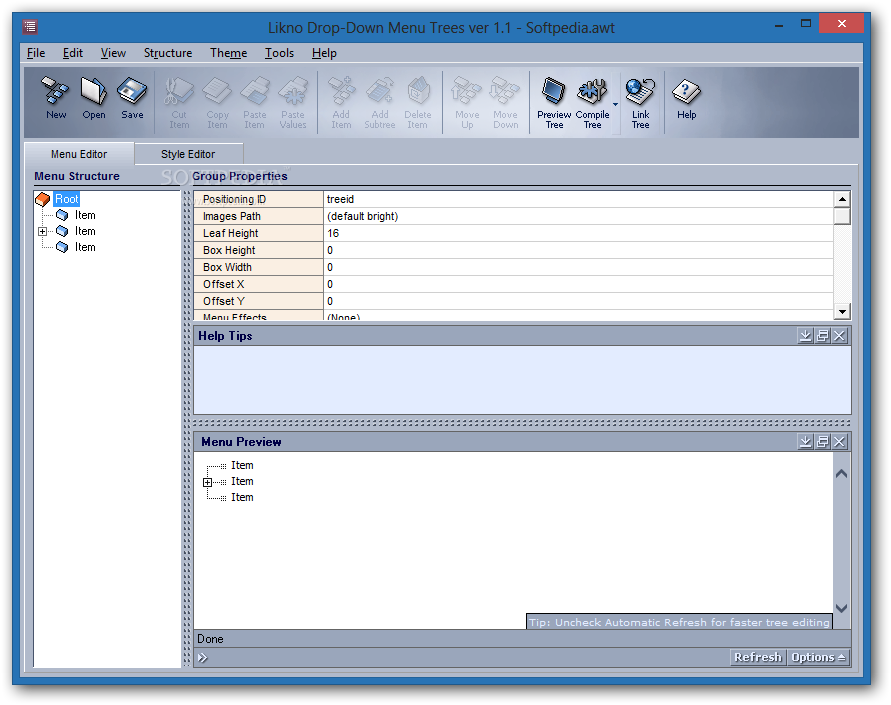Select the first Item under Root
Viewport: 891px width, 705px height.
85,215
